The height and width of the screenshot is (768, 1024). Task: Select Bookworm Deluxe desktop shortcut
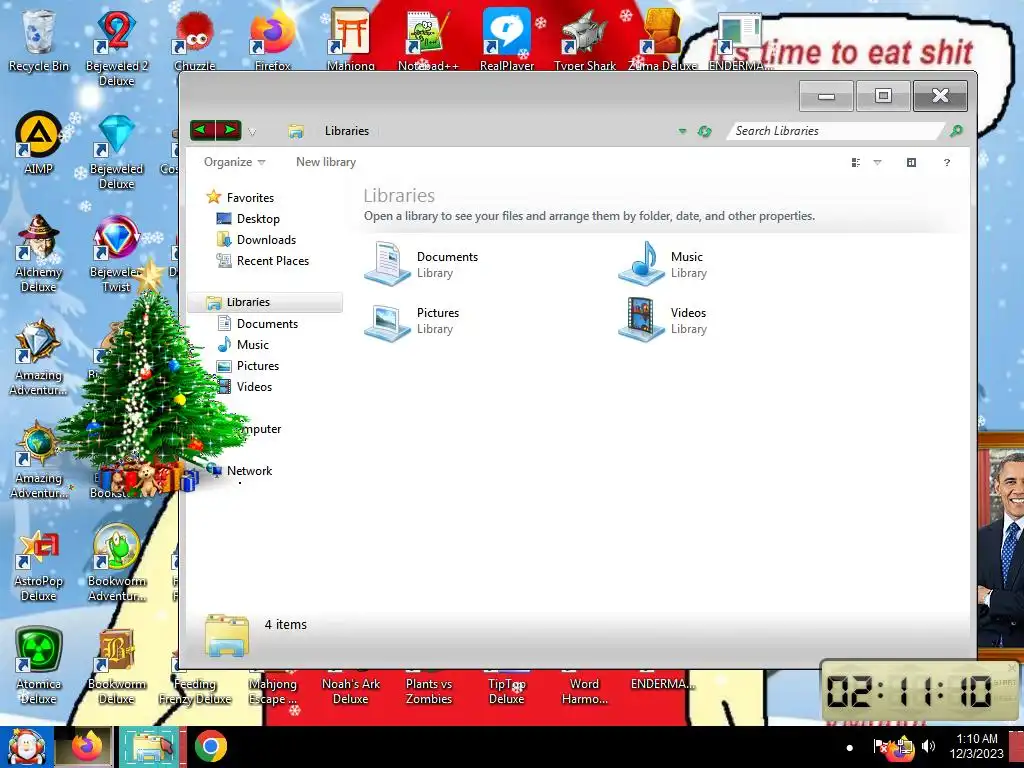116,667
